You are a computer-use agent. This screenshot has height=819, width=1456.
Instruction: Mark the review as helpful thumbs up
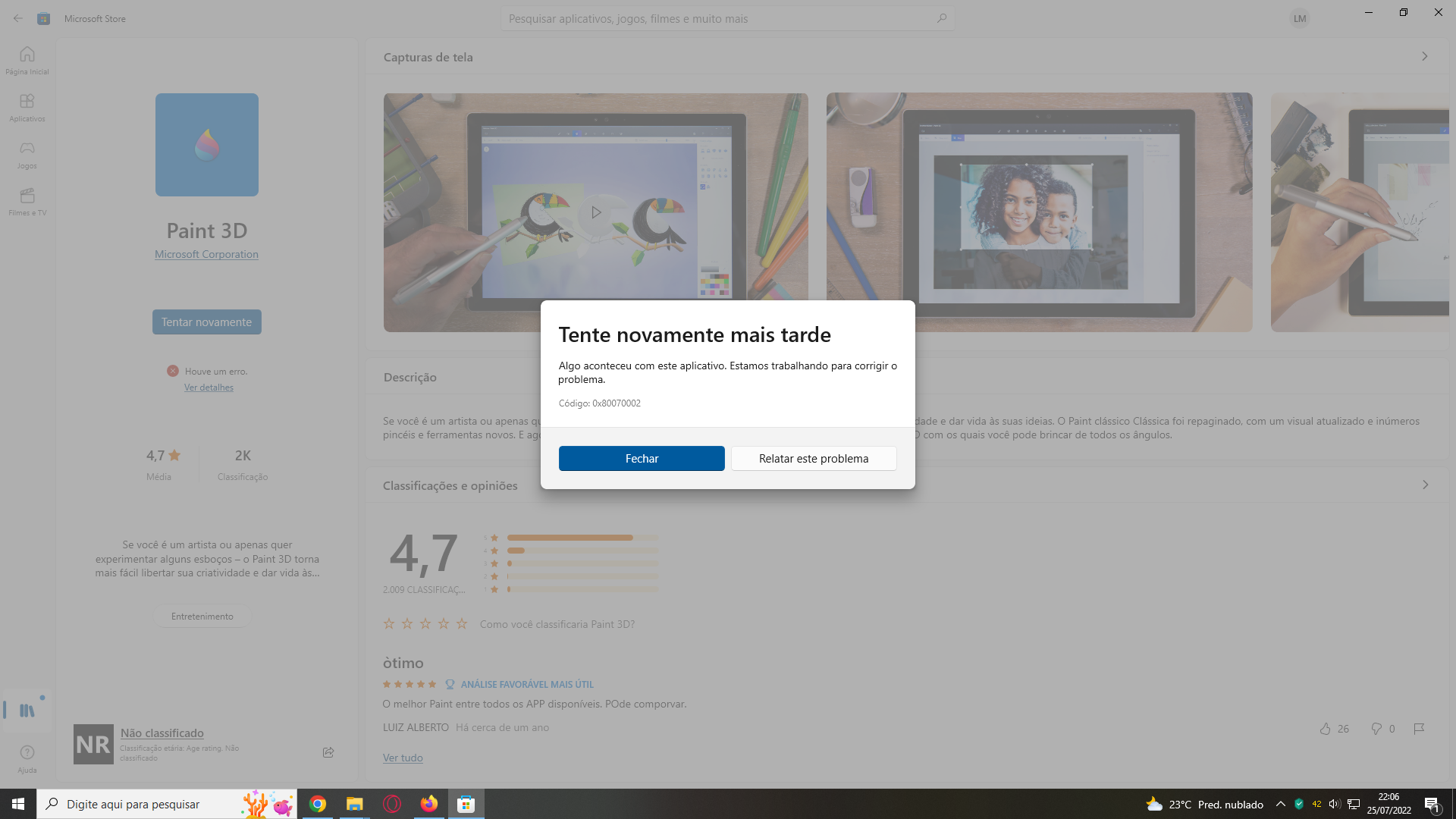tap(1325, 729)
